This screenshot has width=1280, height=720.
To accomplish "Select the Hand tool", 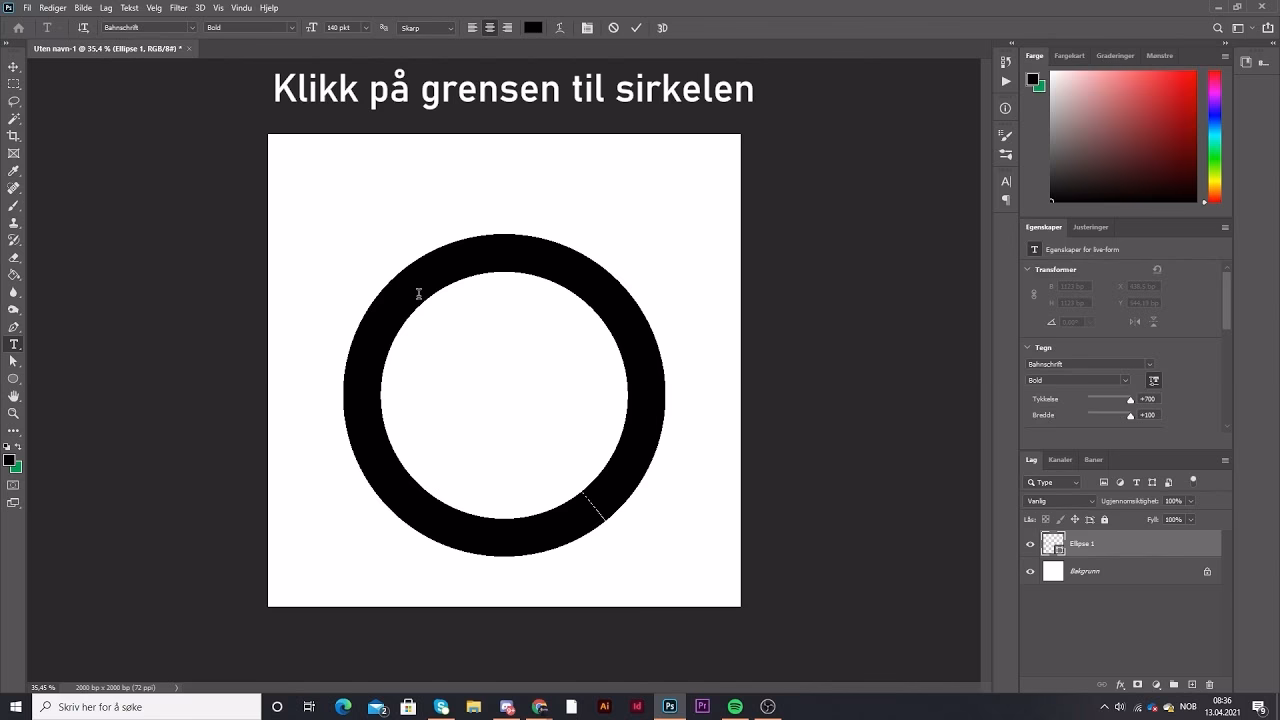I will [x=13, y=396].
